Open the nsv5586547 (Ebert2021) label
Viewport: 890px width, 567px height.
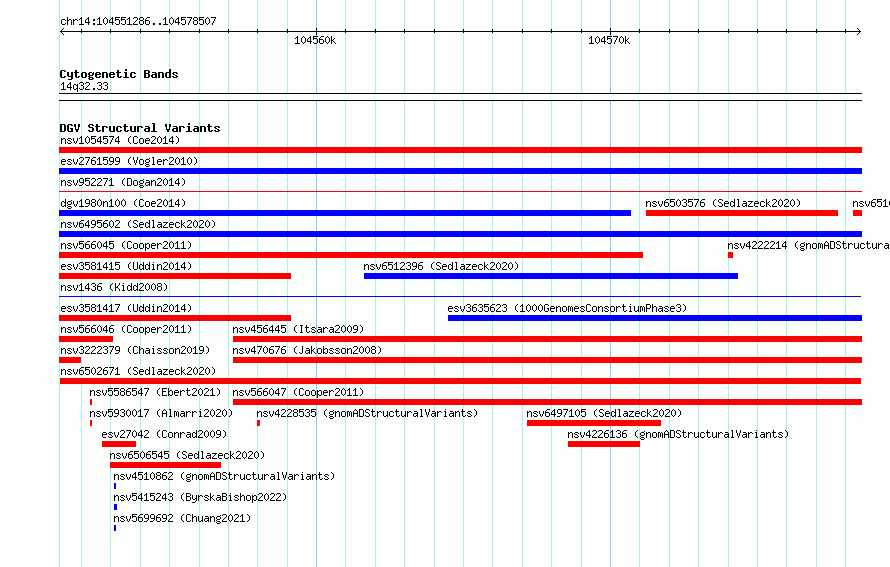[x=155, y=392]
